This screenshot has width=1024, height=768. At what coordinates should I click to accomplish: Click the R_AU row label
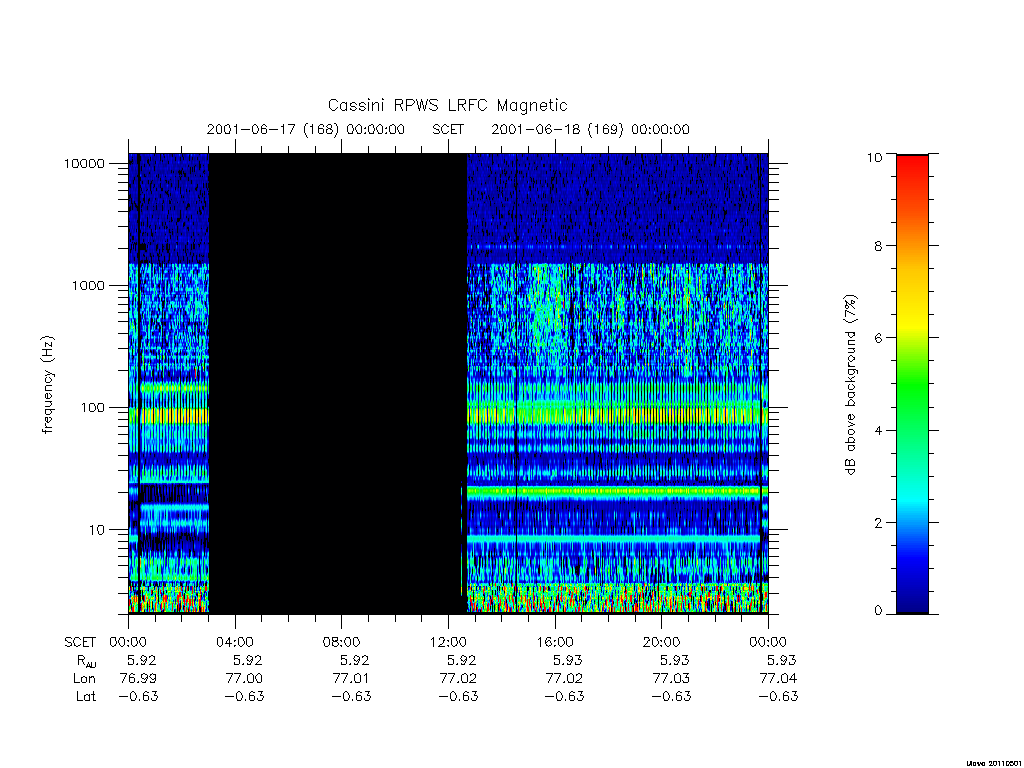point(86,662)
